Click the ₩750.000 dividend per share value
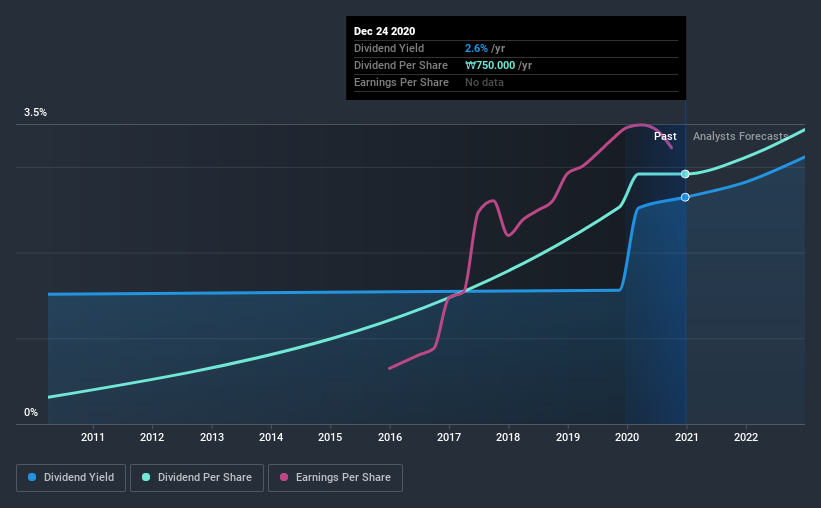This screenshot has height=508, width=821. coord(490,65)
